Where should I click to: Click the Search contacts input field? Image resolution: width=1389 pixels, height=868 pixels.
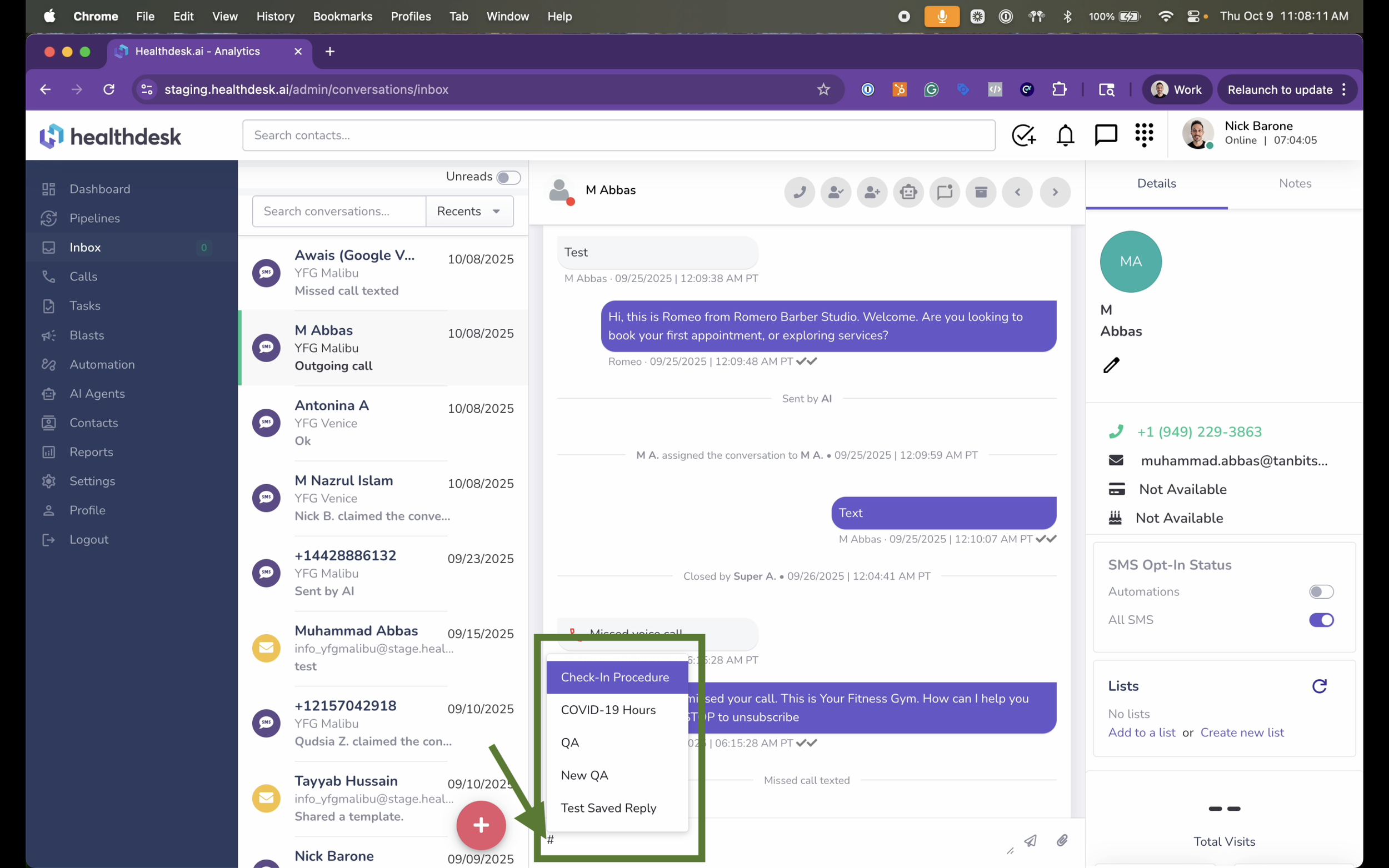(x=618, y=136)
